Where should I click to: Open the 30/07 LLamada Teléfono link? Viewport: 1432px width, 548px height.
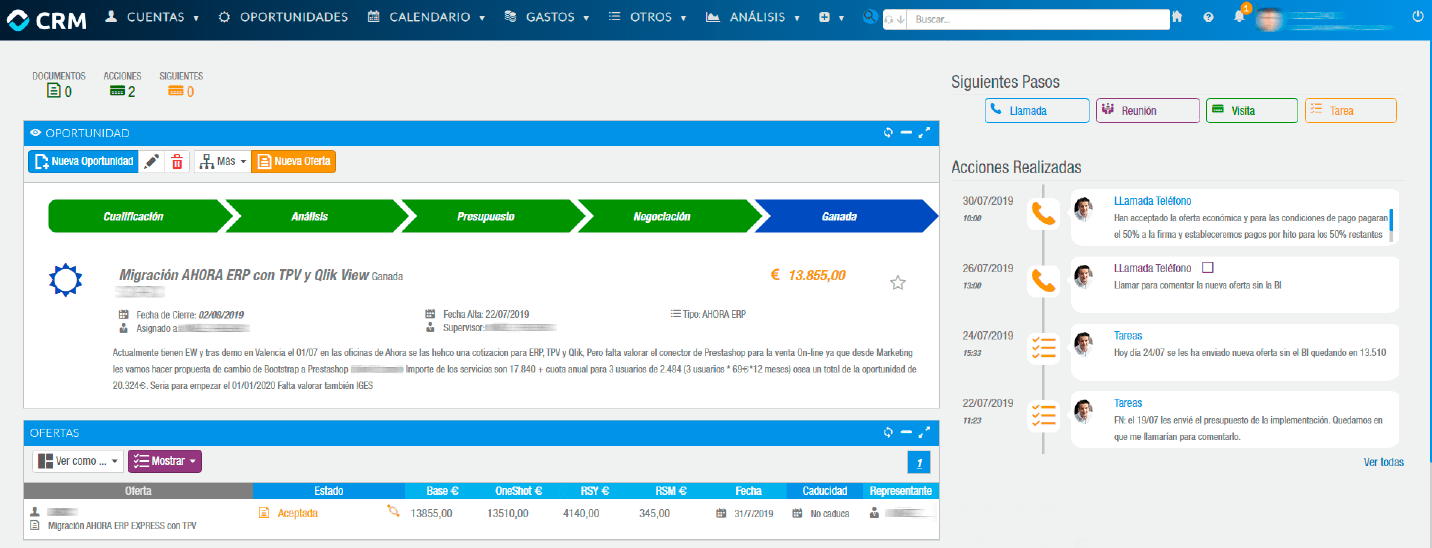(1152, 201)
